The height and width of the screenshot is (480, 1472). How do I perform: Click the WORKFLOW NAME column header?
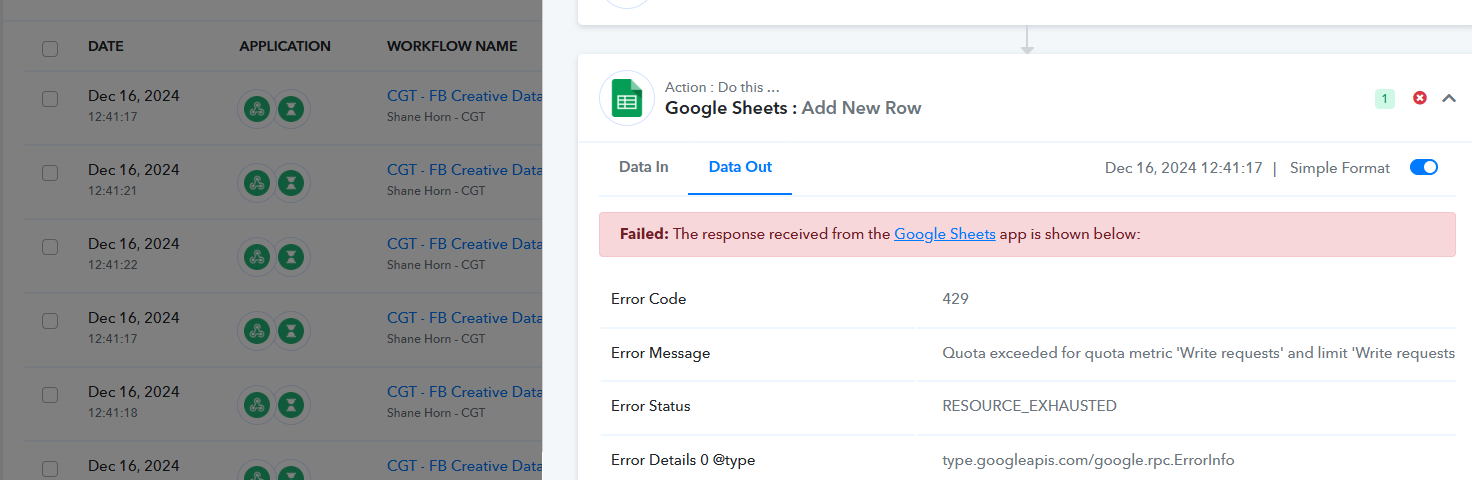452,46
